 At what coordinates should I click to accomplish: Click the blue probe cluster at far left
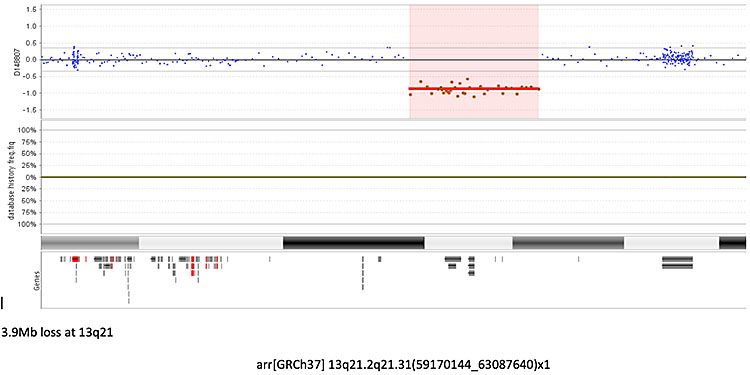click(75, 58)
